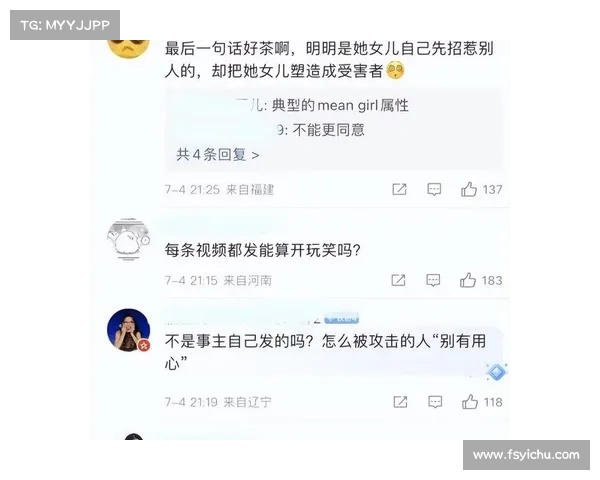Share the Henan comment posted 21:15
Image resolution: width=600 pixels, height=480 pixels.
[x=398, y=280]
